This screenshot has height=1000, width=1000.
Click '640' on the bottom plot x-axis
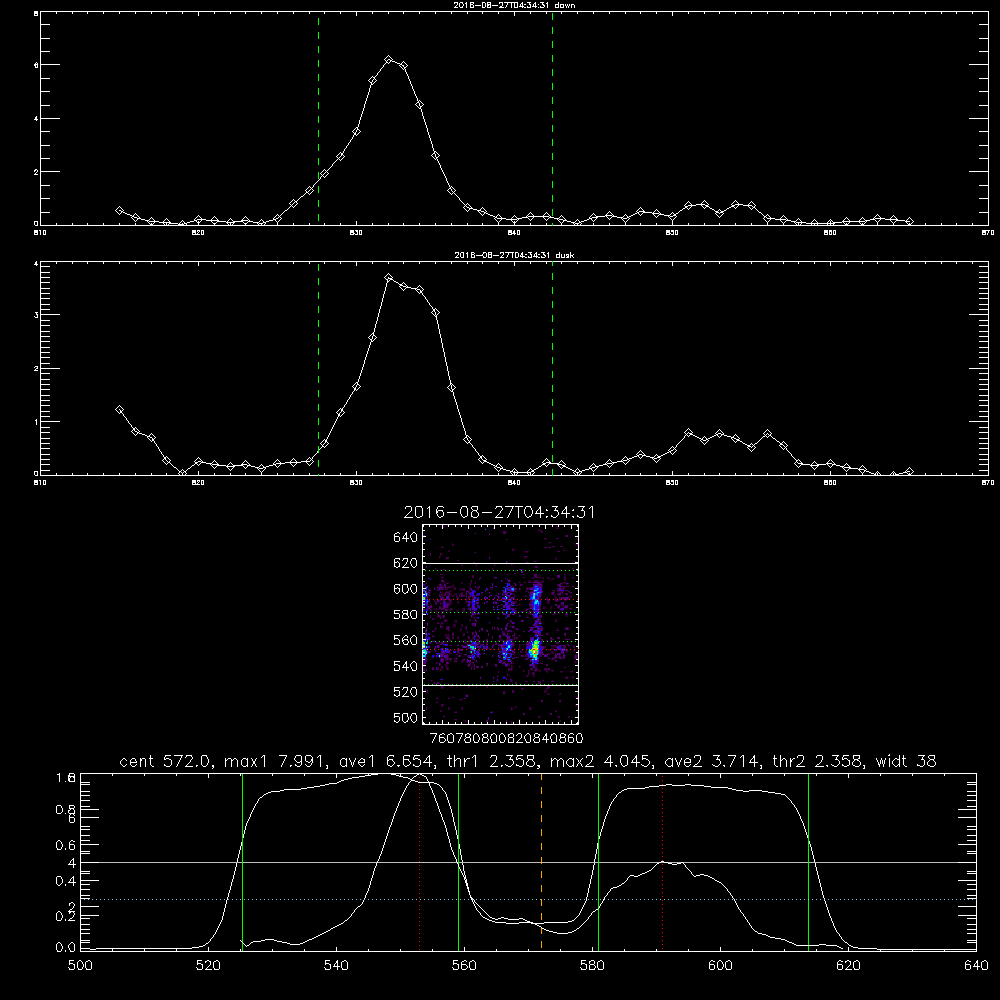click(x=976, y=966)
